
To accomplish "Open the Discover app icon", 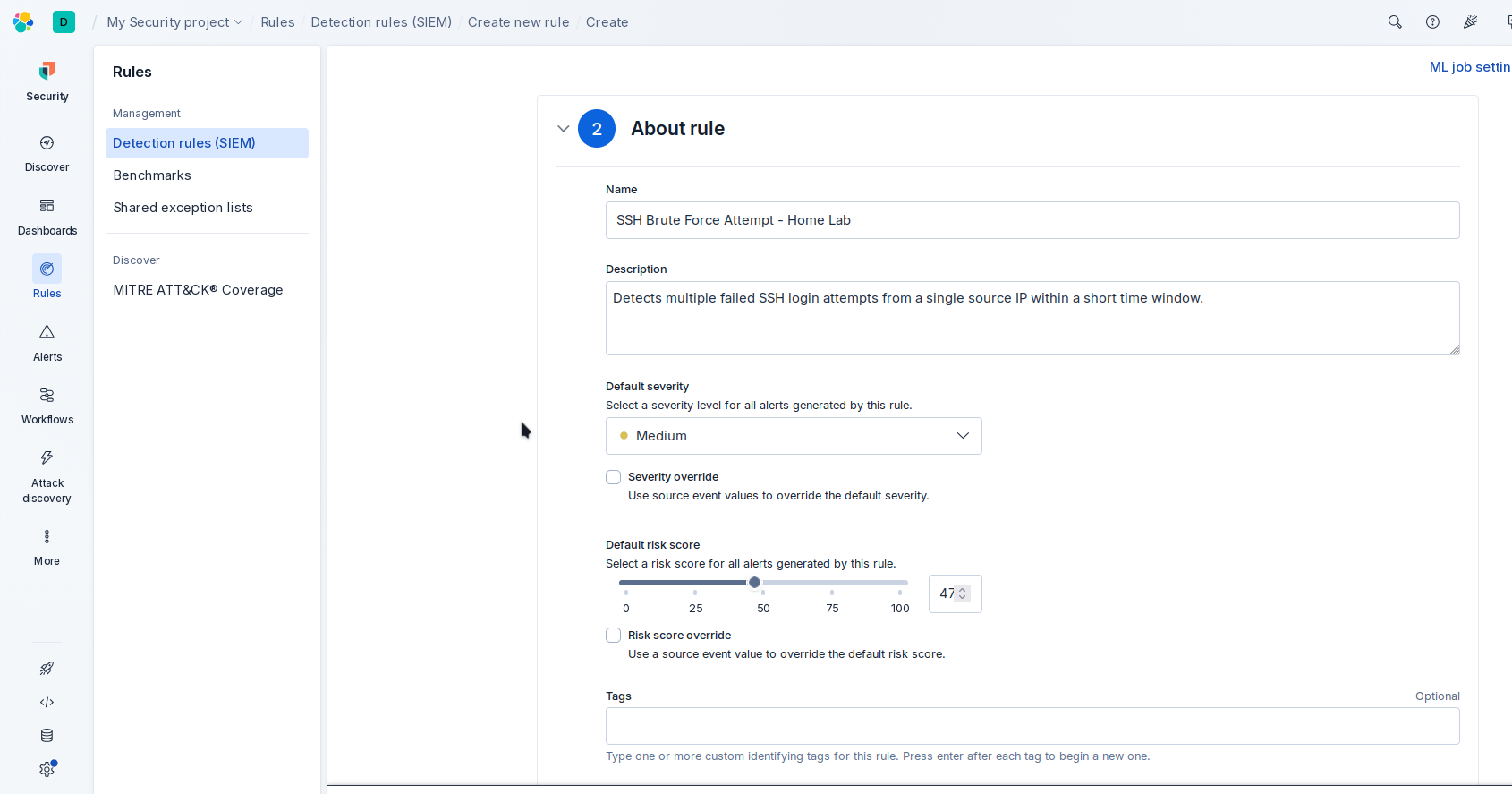I will point(47,143).
